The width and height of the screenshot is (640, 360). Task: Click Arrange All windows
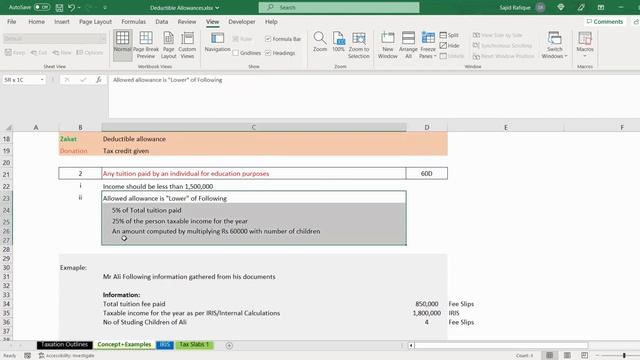coord(408,45)
